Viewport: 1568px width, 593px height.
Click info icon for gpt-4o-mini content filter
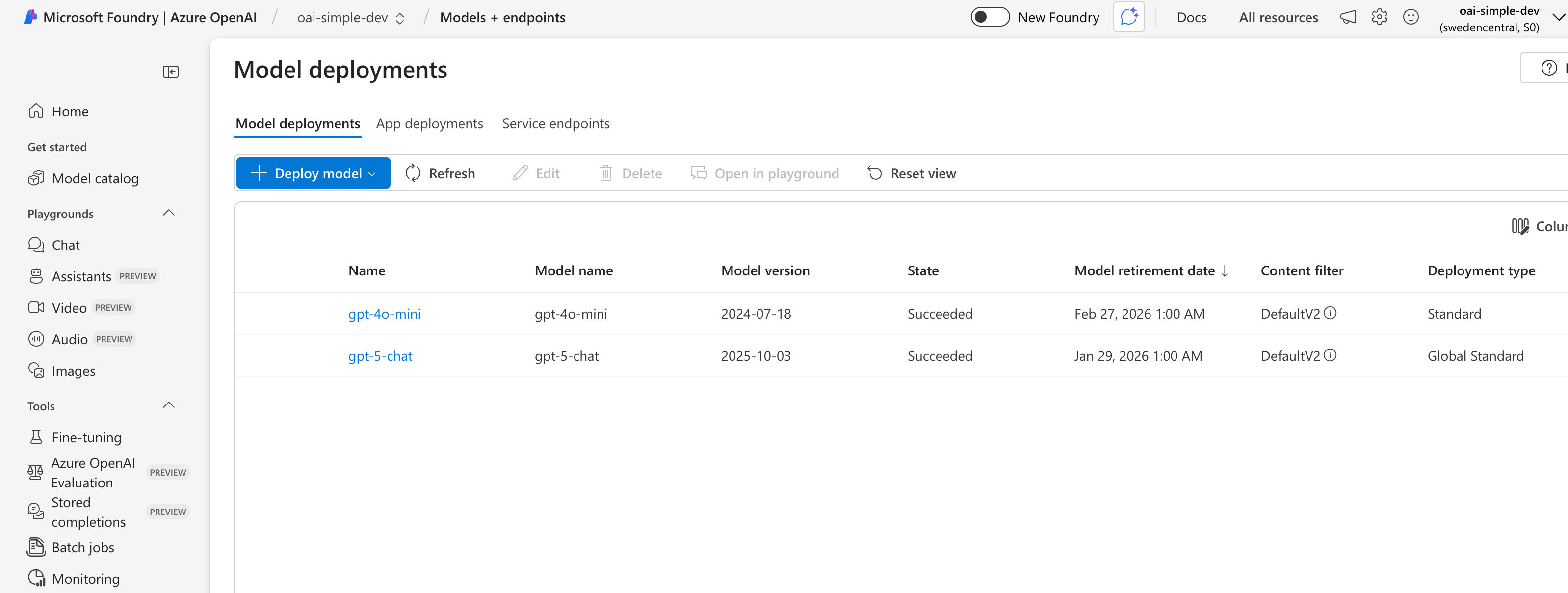[x=1330, y=313]
